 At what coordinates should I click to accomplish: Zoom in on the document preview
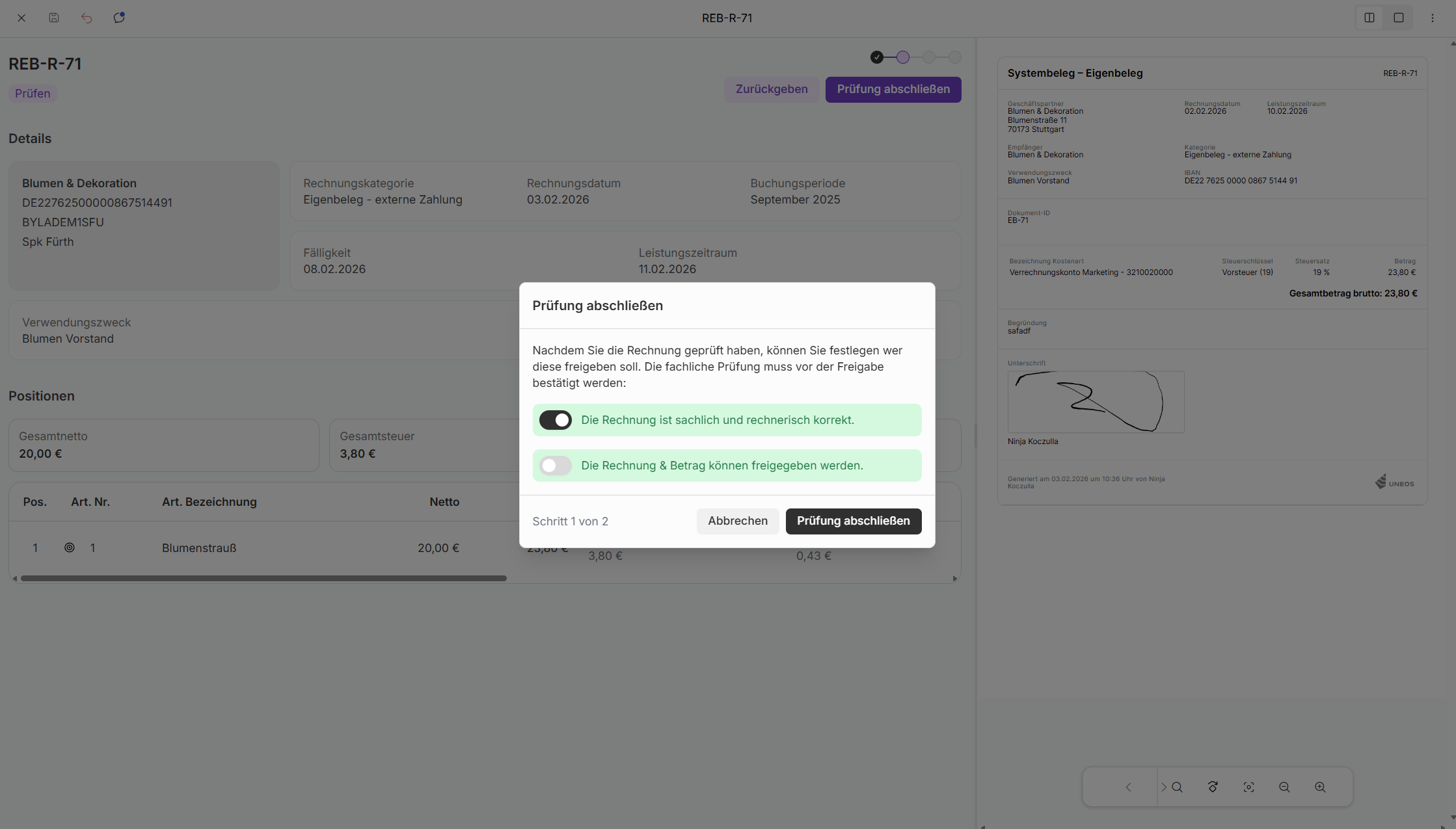click(x=1320, y=787)
